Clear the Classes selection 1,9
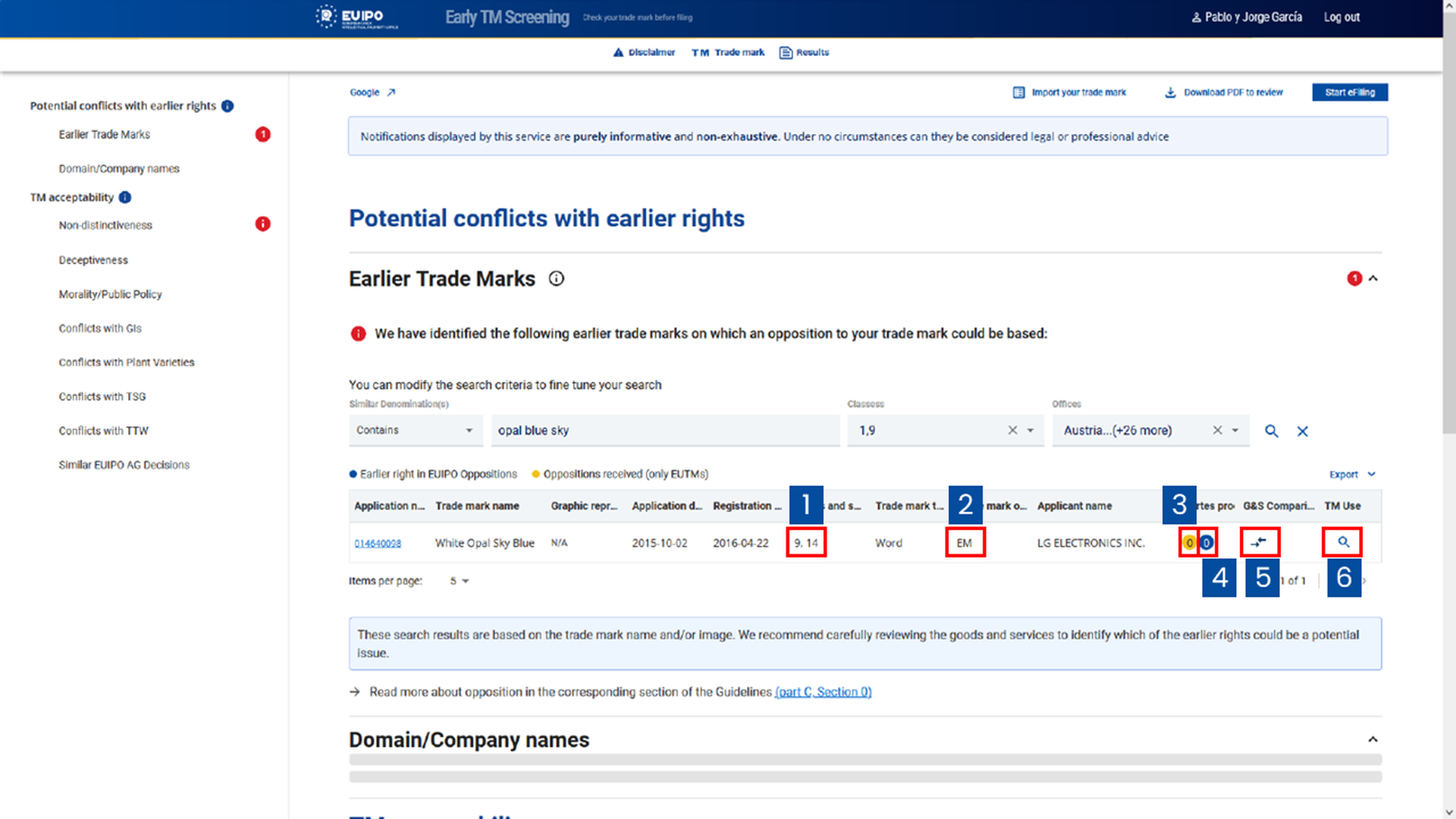Image resolution: width=1456 pixels, height=819 pixels. [x=1012, y=430]
